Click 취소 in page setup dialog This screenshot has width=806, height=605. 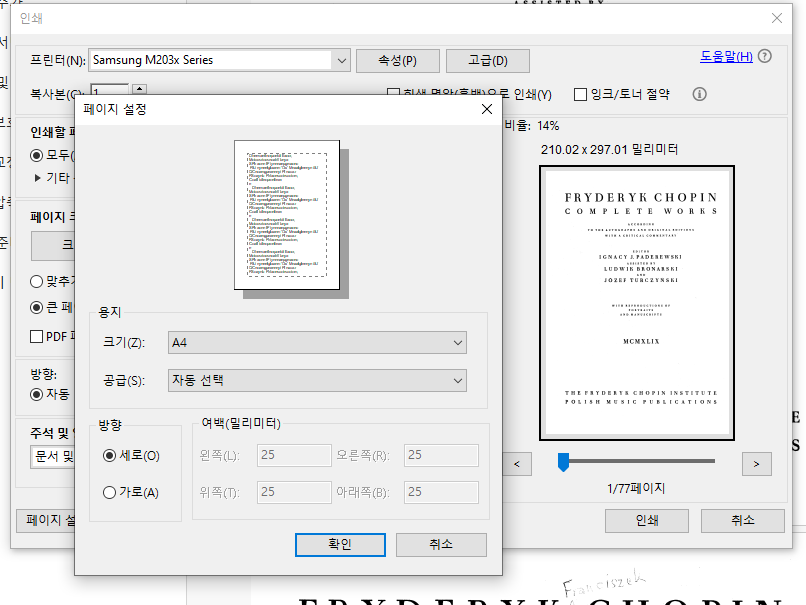point(441,544)
